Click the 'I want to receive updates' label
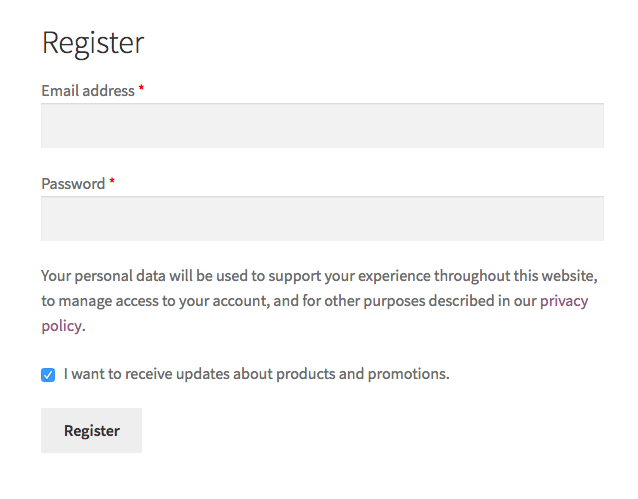The width and height of the screenshot is (638, 499). 256,374
